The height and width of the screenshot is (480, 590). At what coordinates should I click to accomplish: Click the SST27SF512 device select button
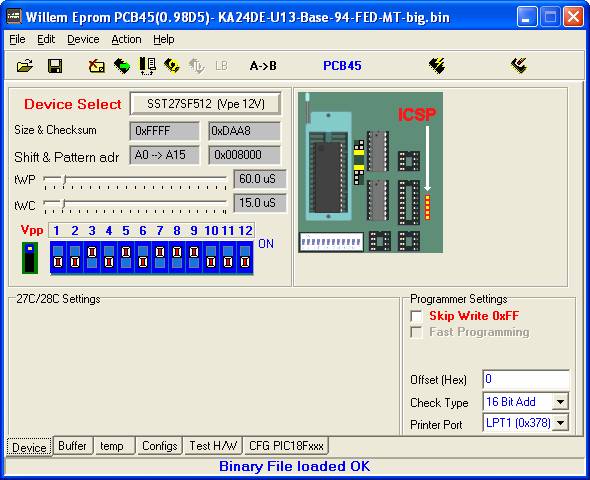click(x=205, y=104)
